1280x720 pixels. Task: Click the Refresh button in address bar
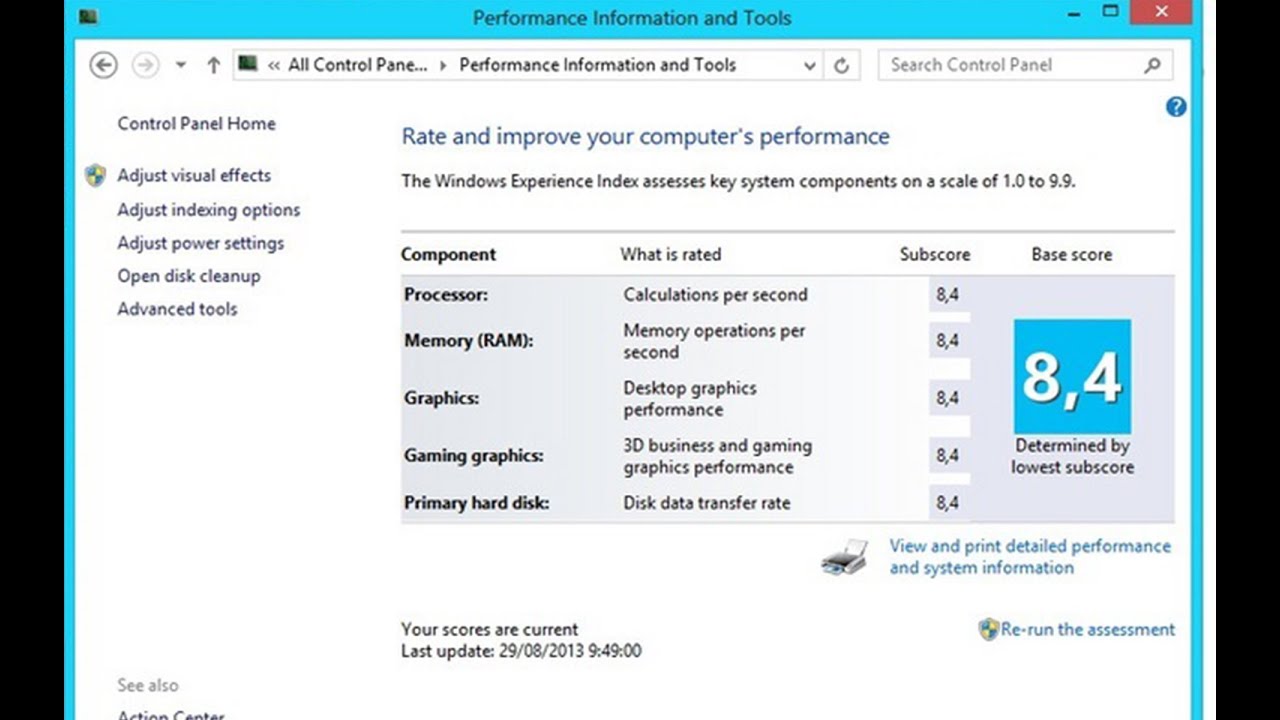click(842, 65)
